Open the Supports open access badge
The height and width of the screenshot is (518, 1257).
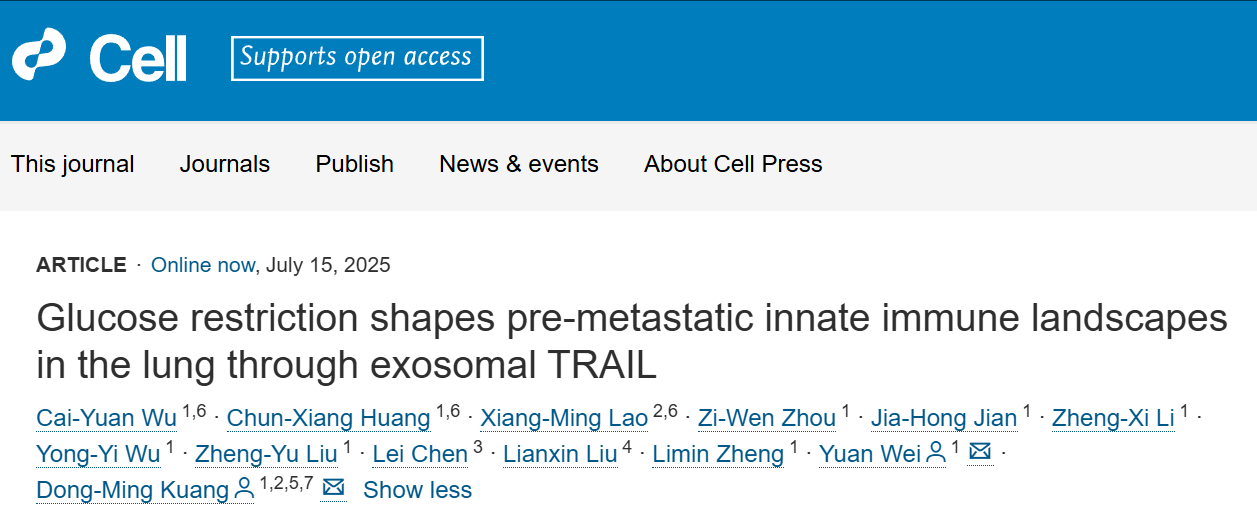(357, 58)
